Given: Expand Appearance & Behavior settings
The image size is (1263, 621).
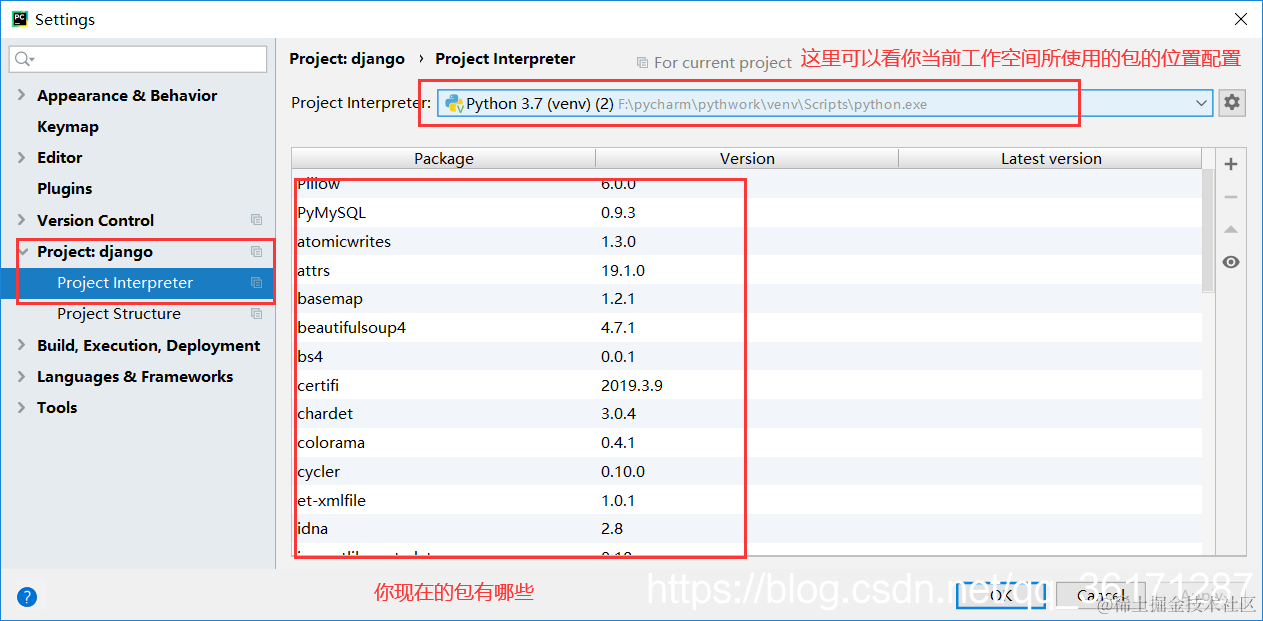Looking at the screenshot, I should (x=22, y=95).
